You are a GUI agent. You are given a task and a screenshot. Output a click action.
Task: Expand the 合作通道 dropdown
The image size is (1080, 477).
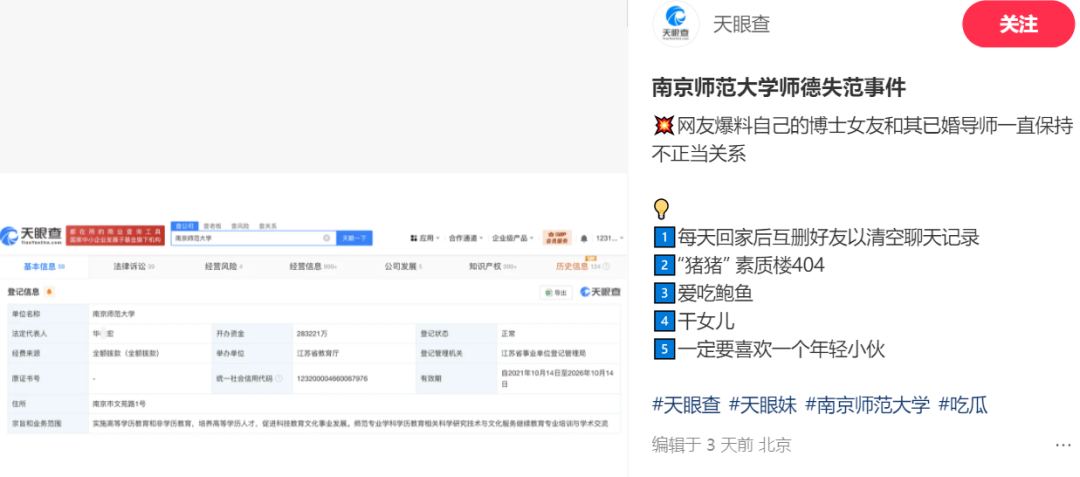(464, 238)
